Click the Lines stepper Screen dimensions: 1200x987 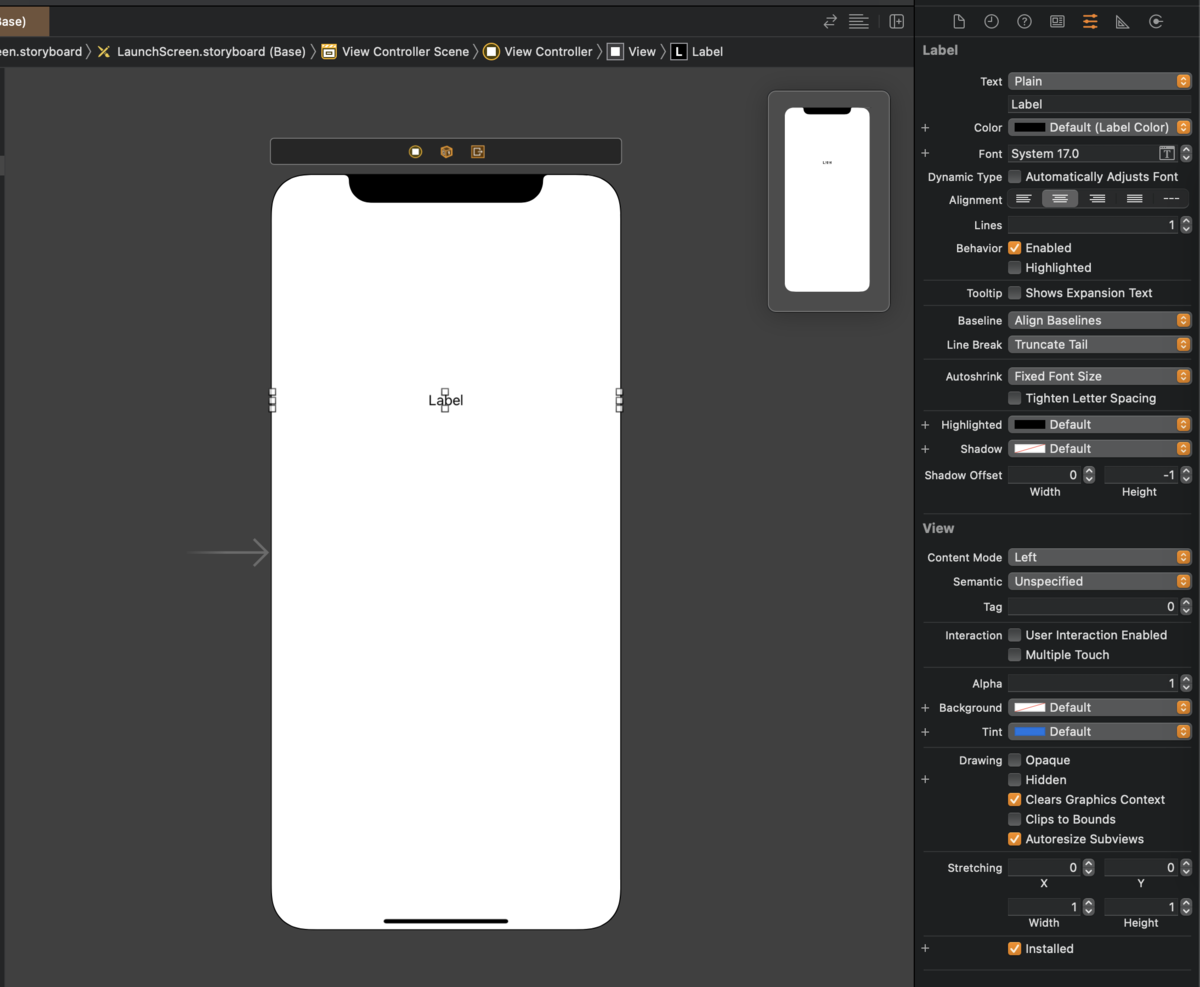pos(1186,226)
